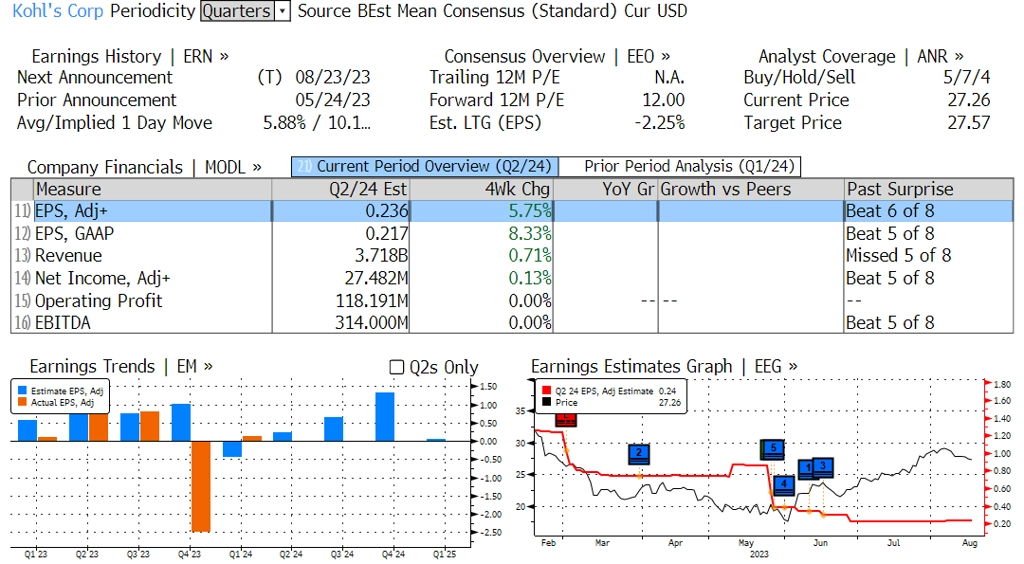Switch to Current Period Overview (Q2/24) tab

[x=424, y=166]
